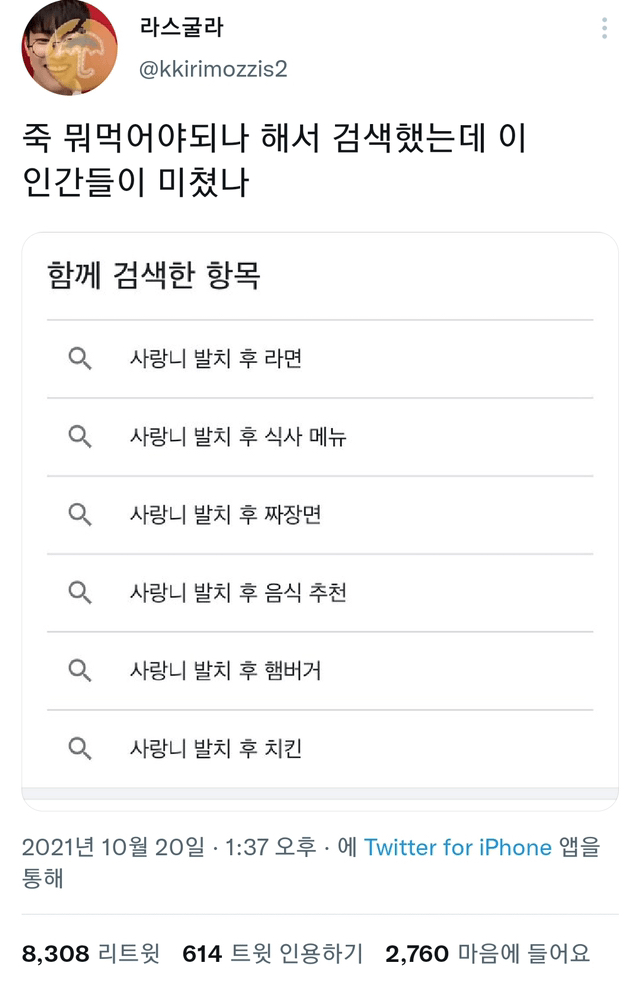Select the 사랑니 발치 후 라면 suggestion
640x986 pixels.
pos(216,359)
